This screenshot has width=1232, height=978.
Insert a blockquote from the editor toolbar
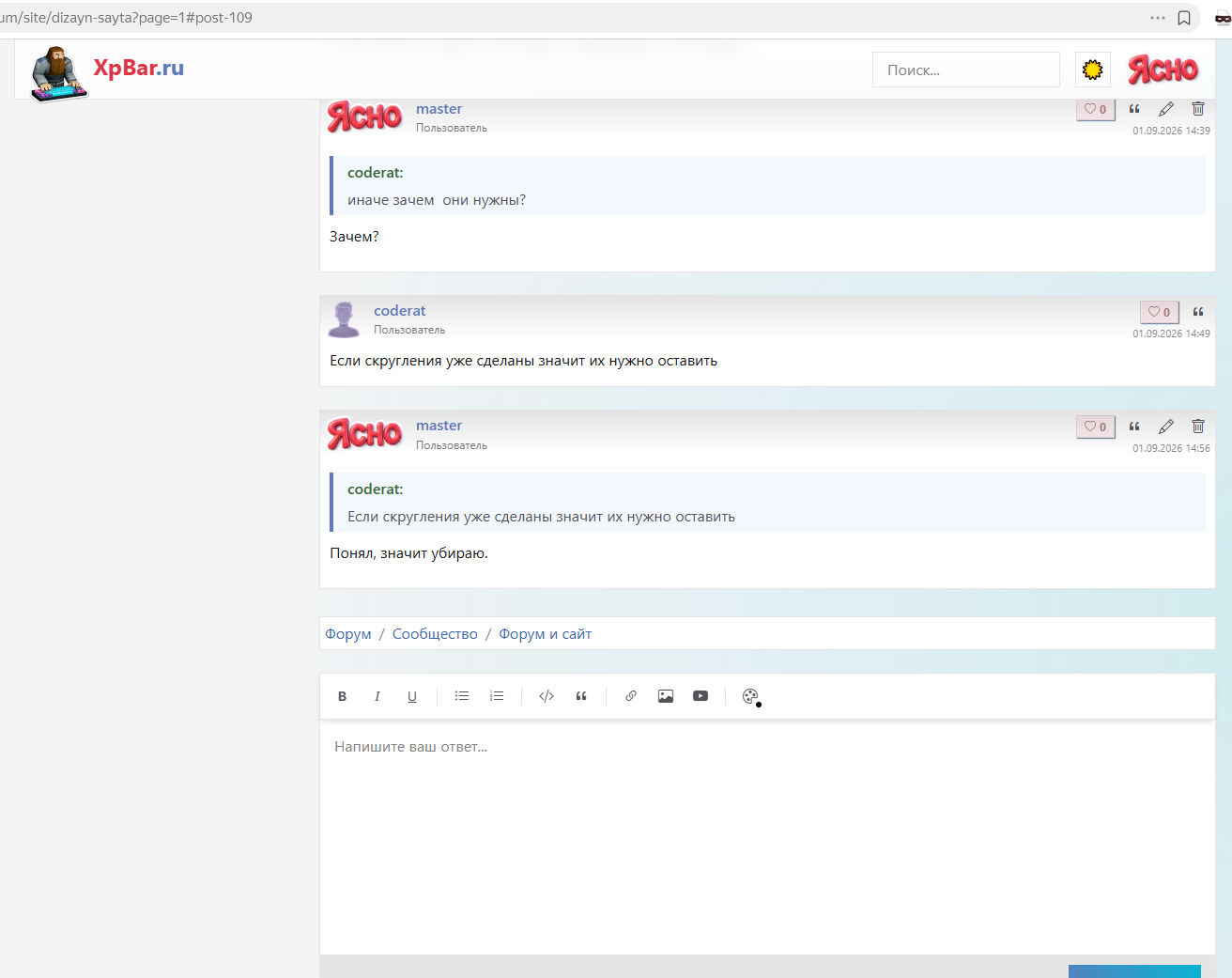click(581, 696)
